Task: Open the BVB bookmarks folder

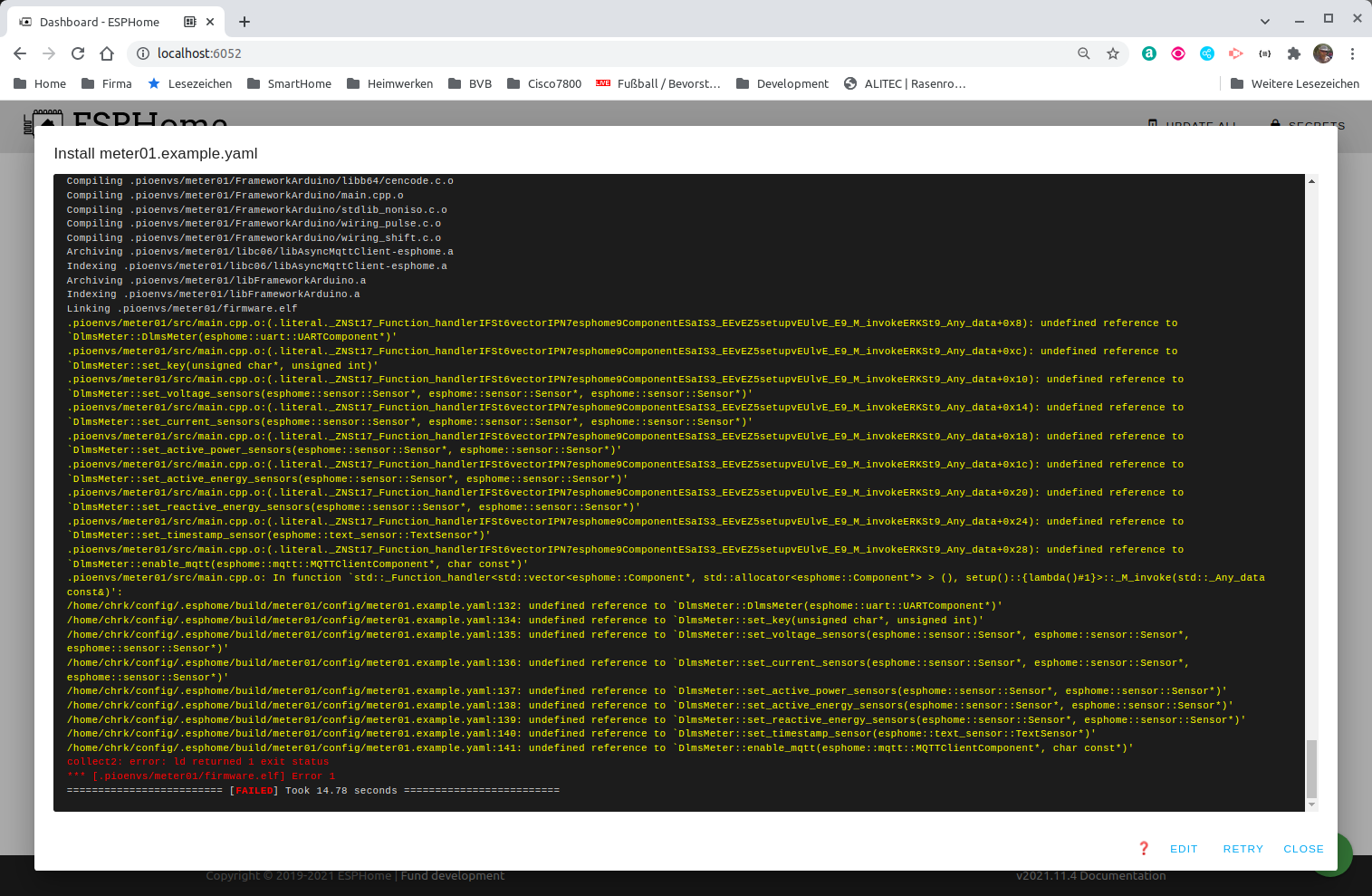Action: [470, 83]
